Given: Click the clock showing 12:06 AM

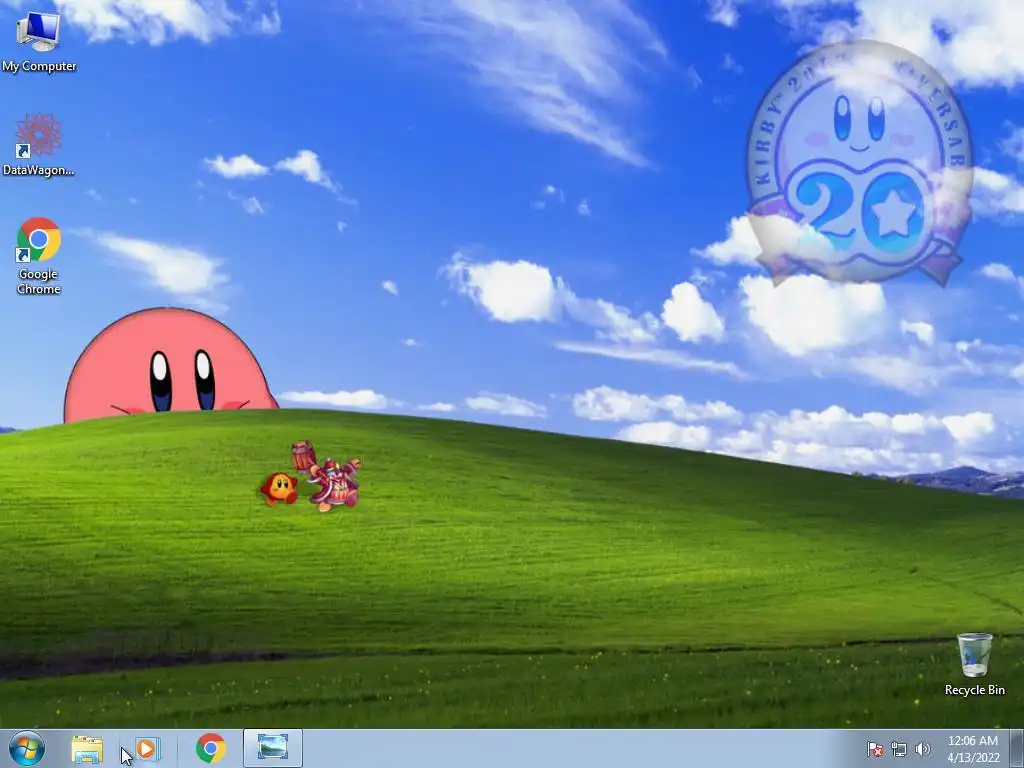Looking at the screenshot, I should point(972,741).
